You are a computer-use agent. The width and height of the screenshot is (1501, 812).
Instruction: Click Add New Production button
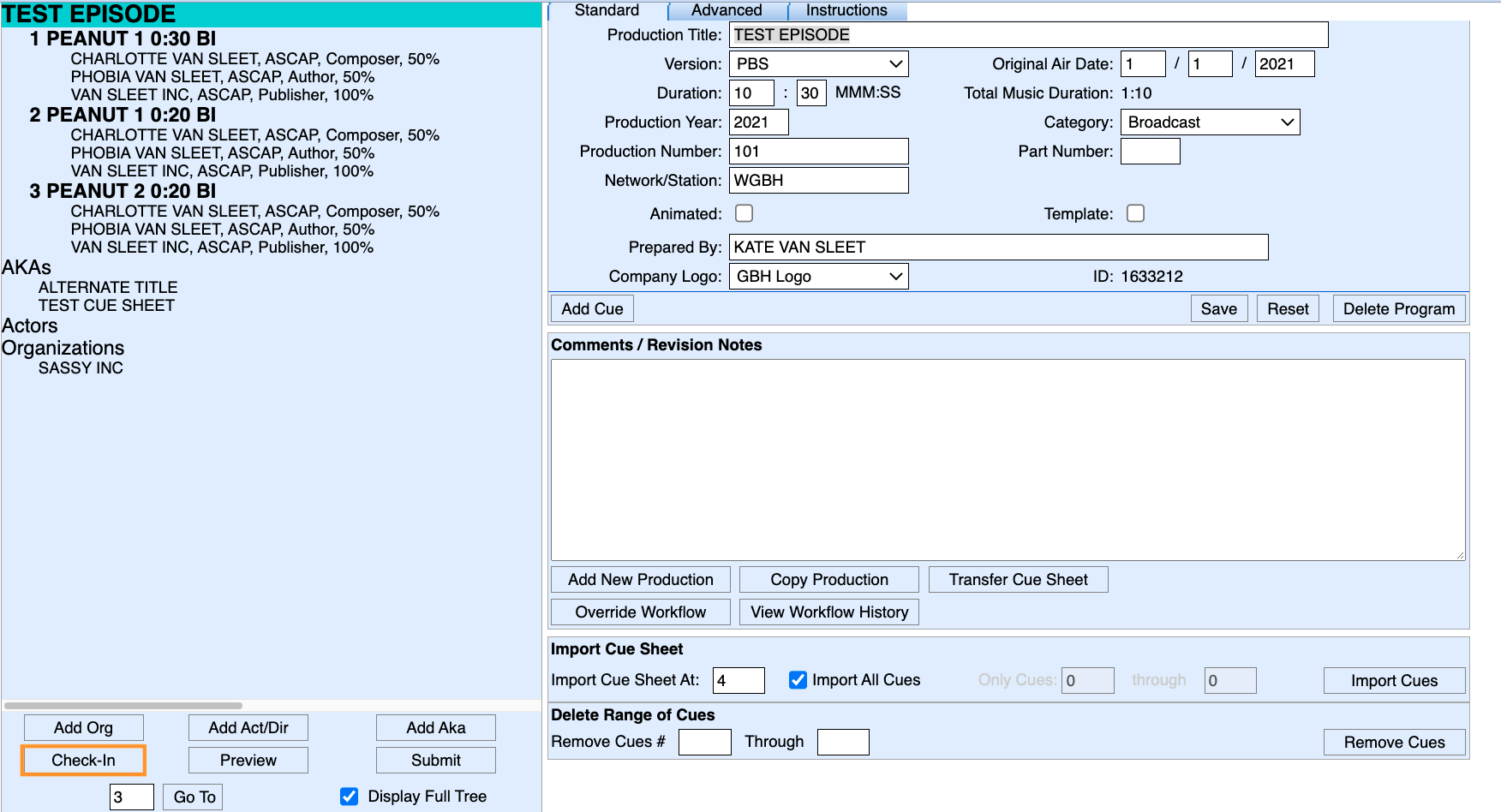click(x=641, y=580)
